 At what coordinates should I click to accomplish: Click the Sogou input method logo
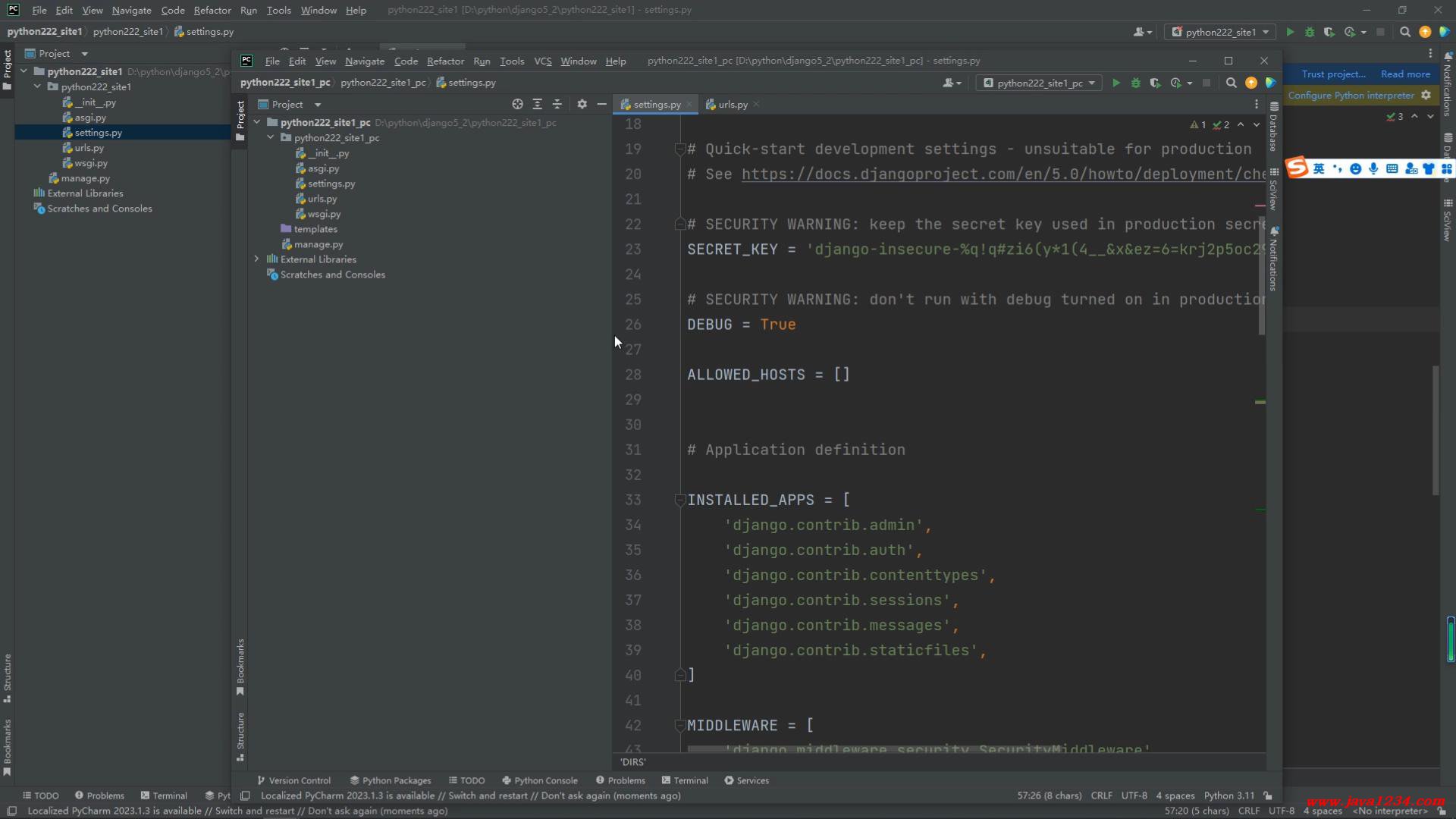(1297, 168)
